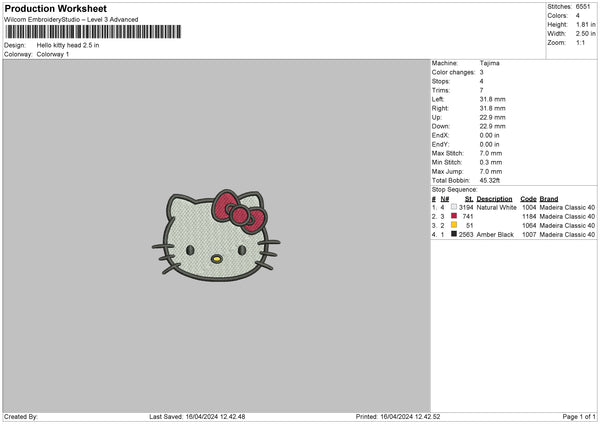
Task: Click the Amber Black thread swatch
Action: (x=454, y=234)
